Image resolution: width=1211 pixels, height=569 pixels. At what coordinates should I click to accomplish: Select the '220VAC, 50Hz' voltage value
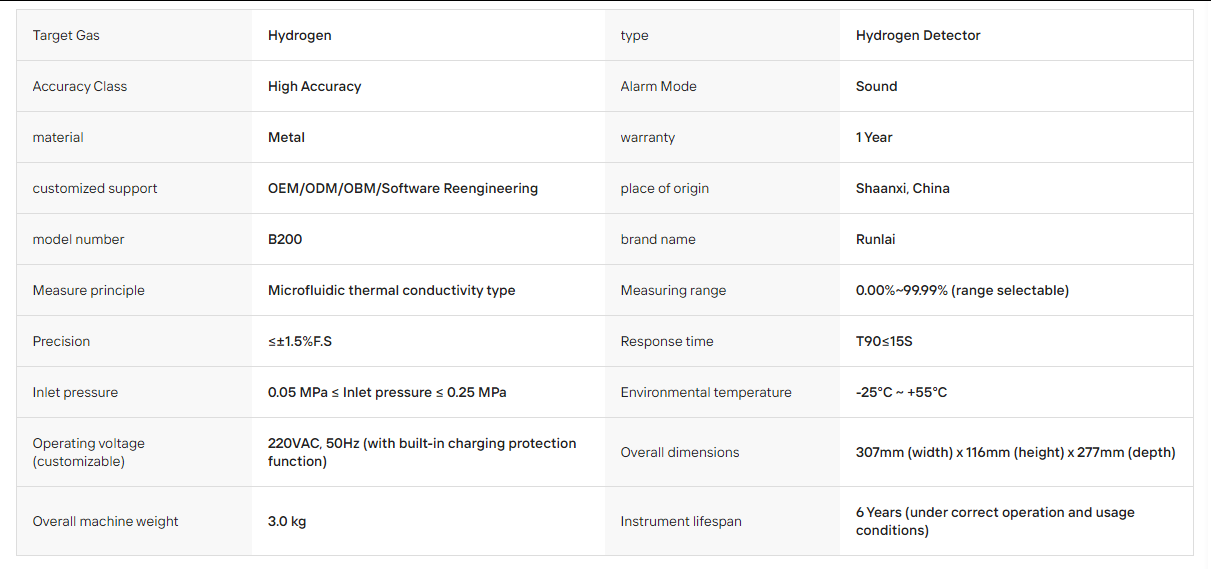[x=422, y=452]
